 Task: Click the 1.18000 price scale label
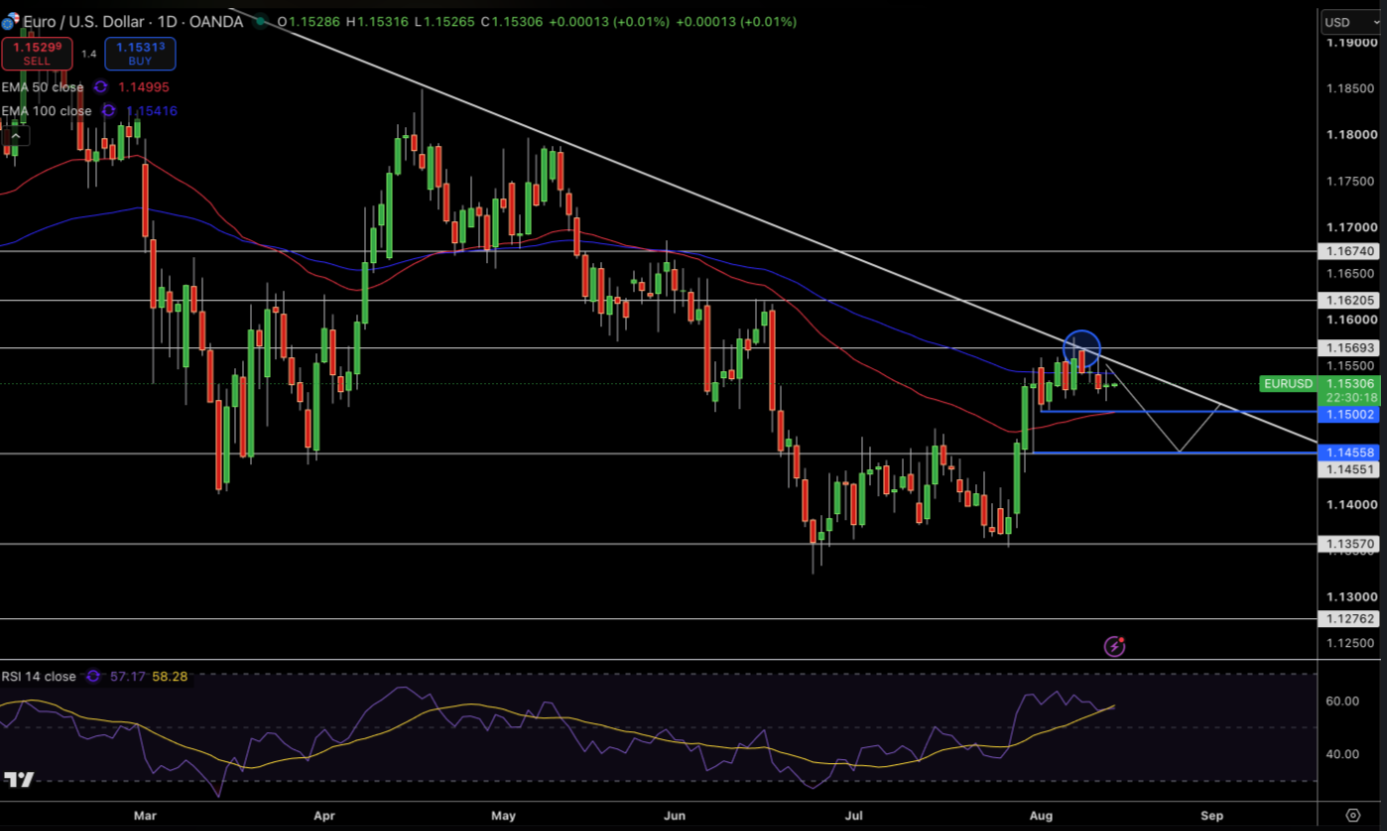(1352, 134)
